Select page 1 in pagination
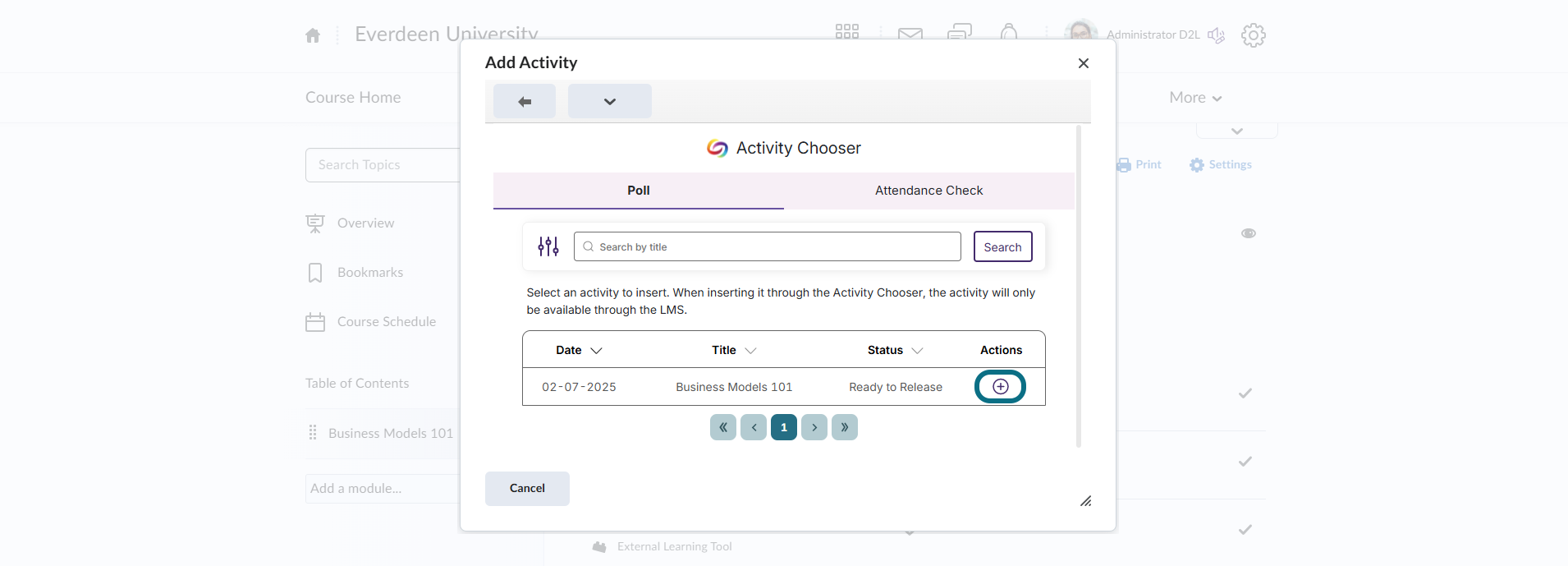This screenshot has height=566, width=1568. 784,427
